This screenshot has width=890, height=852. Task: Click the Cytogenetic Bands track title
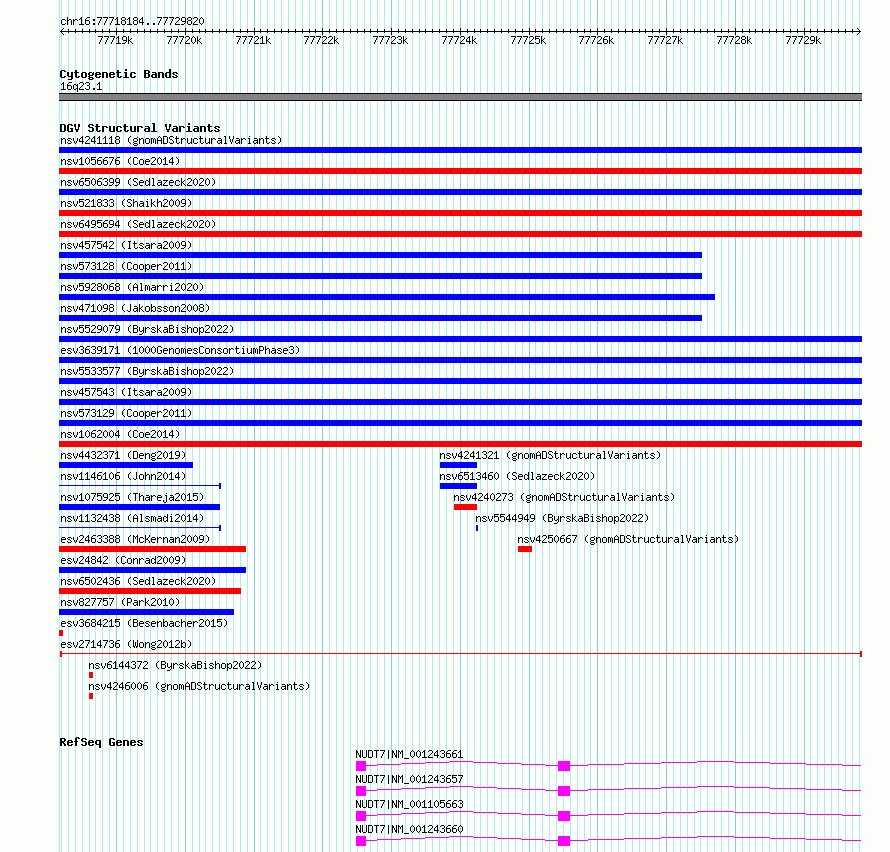pos(119,74)
